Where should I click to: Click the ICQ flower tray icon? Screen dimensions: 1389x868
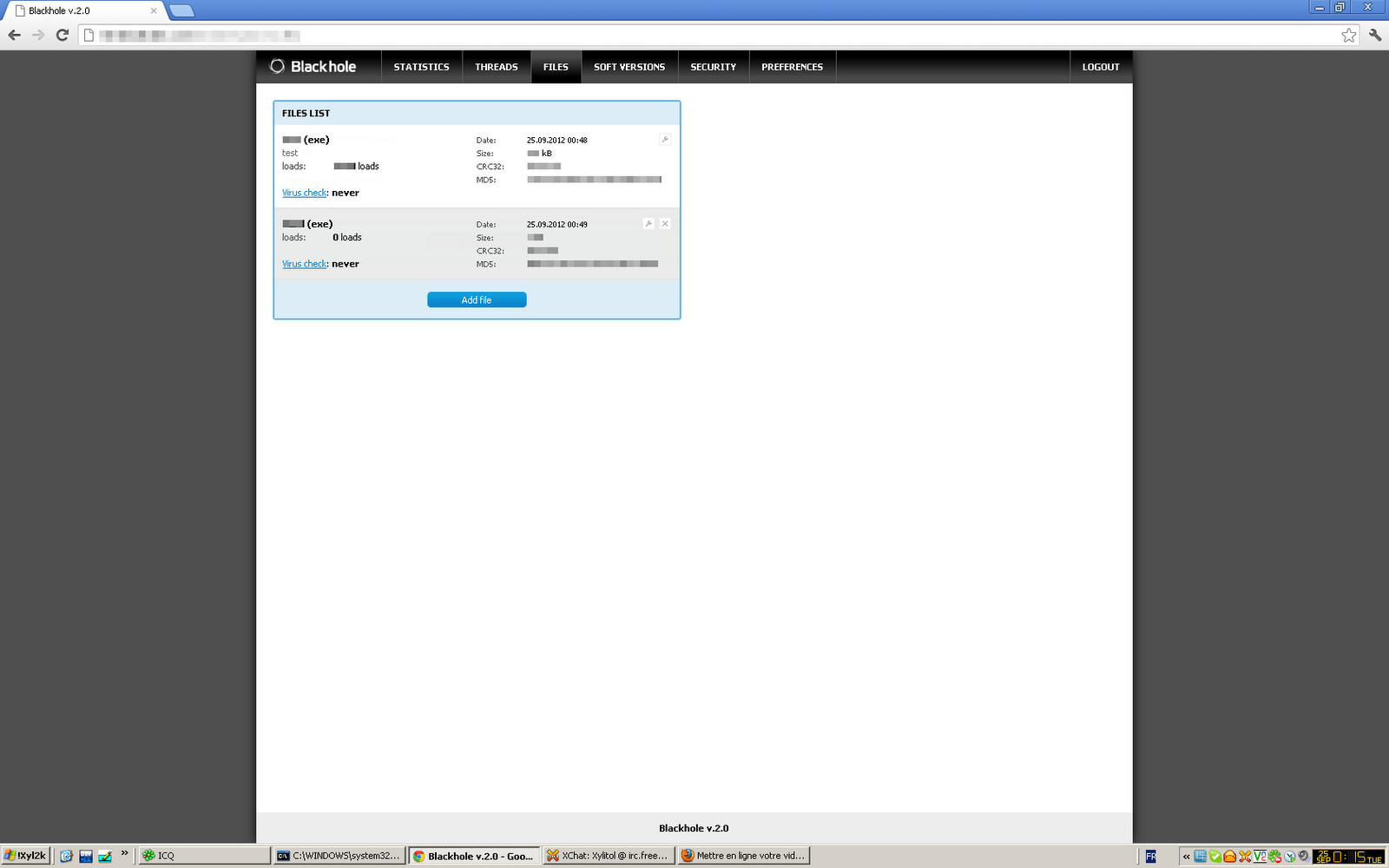1274,857
